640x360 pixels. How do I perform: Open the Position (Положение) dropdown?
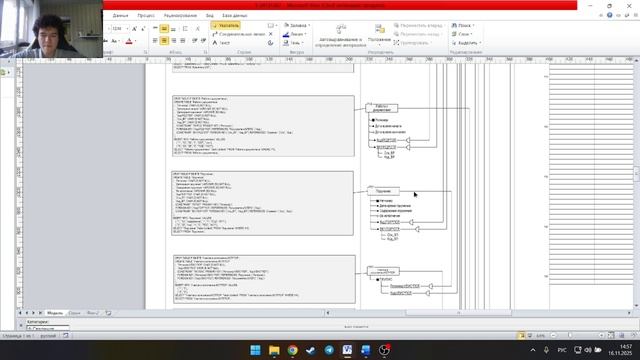379,35
